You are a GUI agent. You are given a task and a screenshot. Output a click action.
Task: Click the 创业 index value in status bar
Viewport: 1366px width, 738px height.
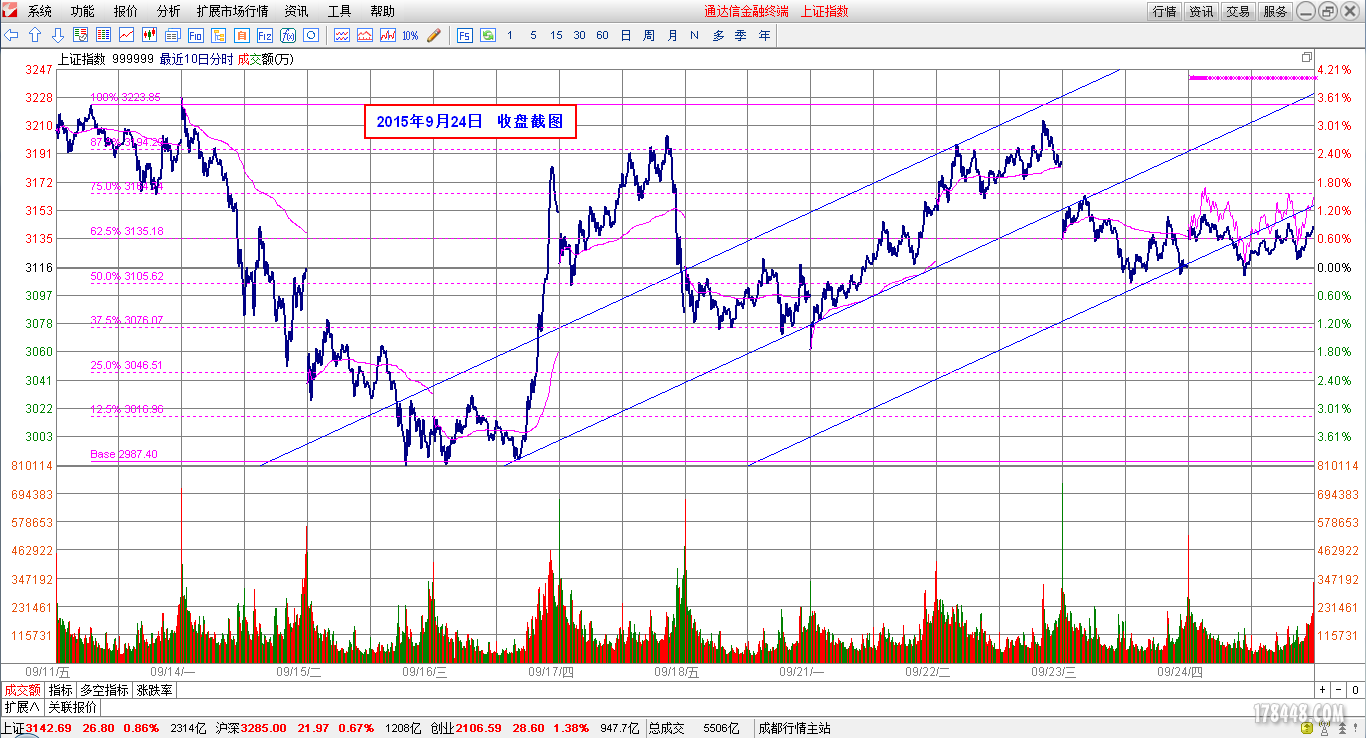[479, 728]
